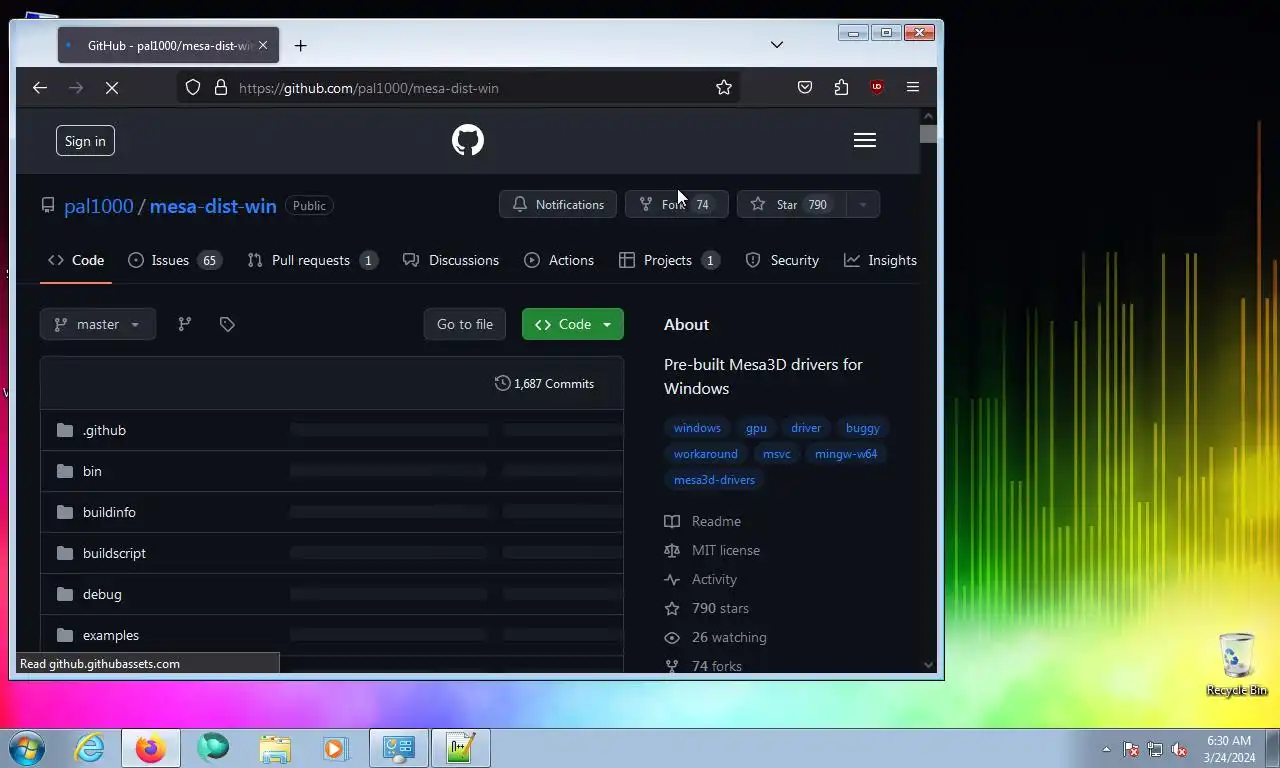
Task: Click the Sign in button
Action: pos(85,141)
